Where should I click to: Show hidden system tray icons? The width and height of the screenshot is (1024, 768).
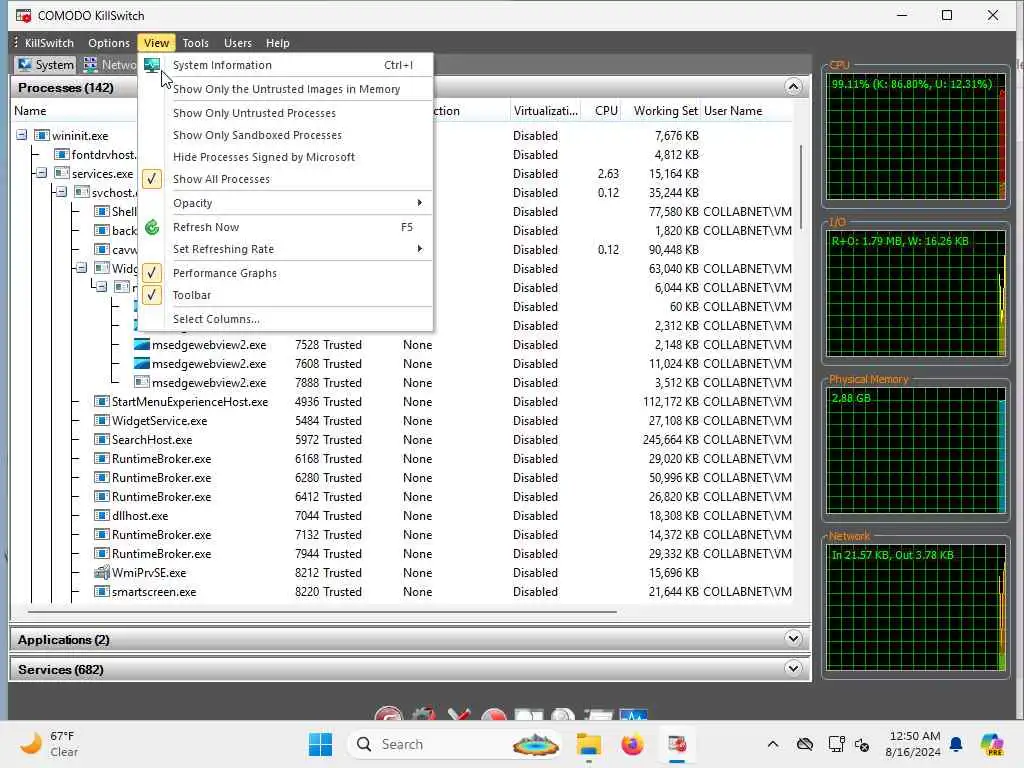773,744
